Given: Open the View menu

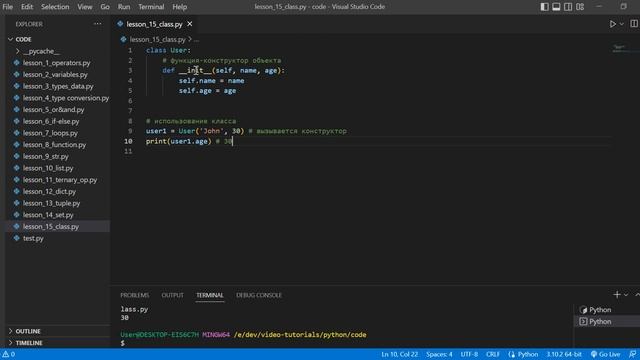Looking at the screenshot, I should click(85, 7).
